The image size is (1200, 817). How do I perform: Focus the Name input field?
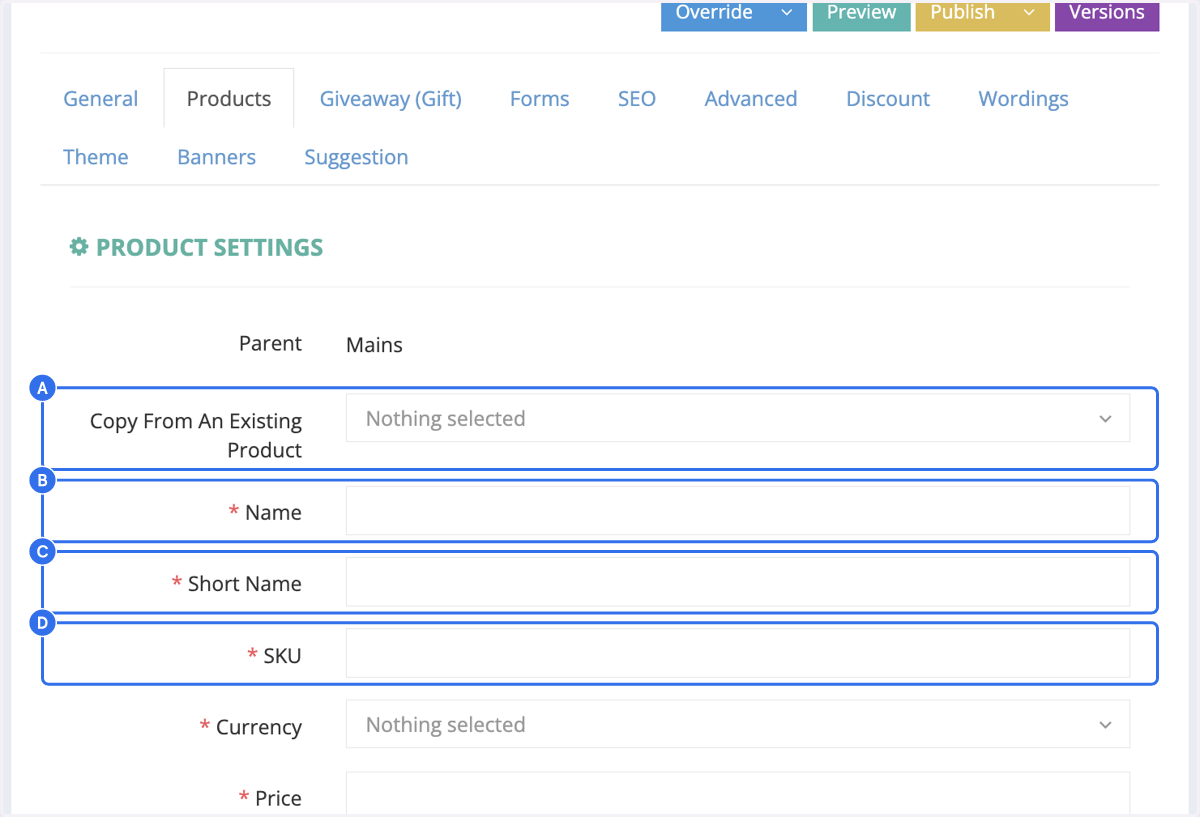pyautogui.click(x=738, y=511)
